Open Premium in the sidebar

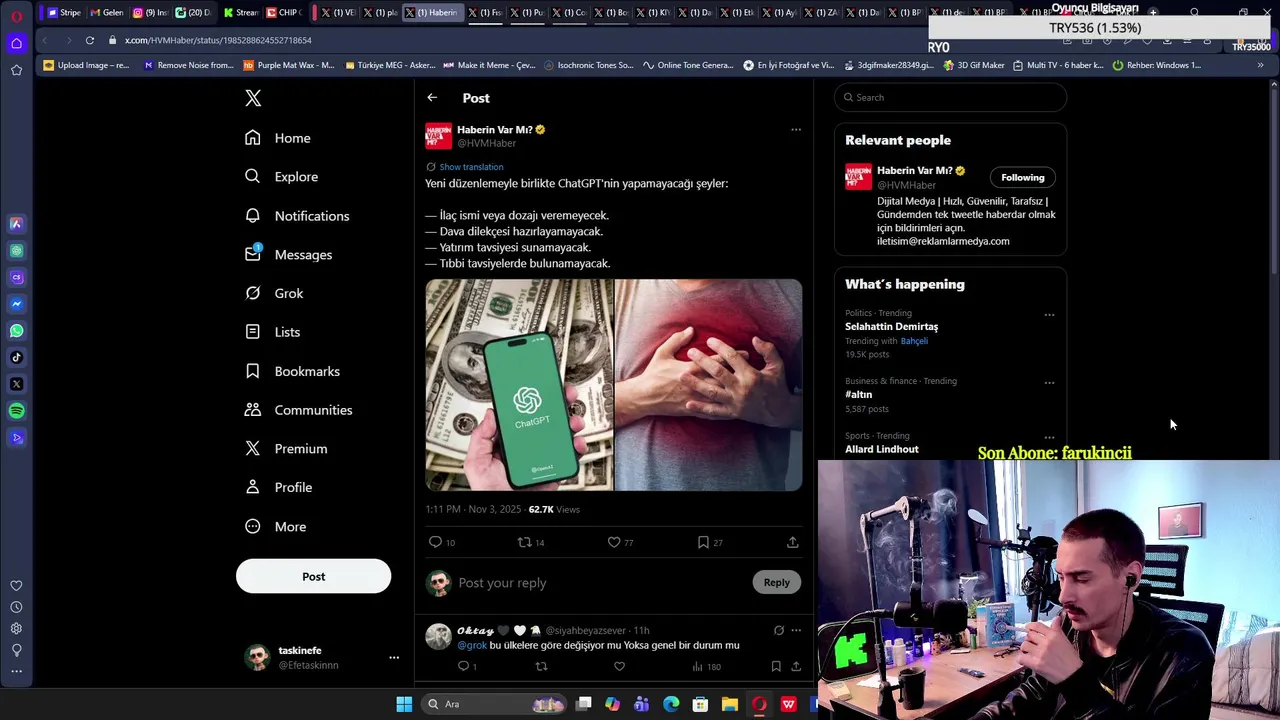[x=286, y=449]
